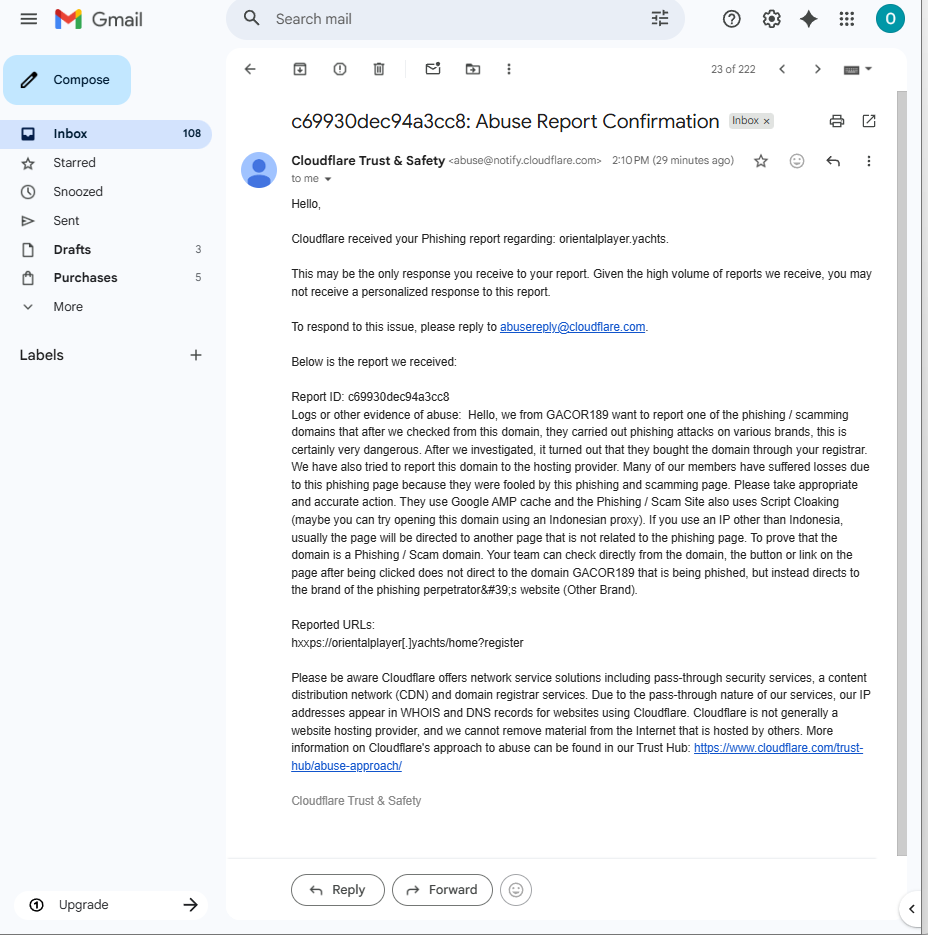Delete this email with trash icon
This screenshot has width=928, height=935.
click(x=379, y=69)
